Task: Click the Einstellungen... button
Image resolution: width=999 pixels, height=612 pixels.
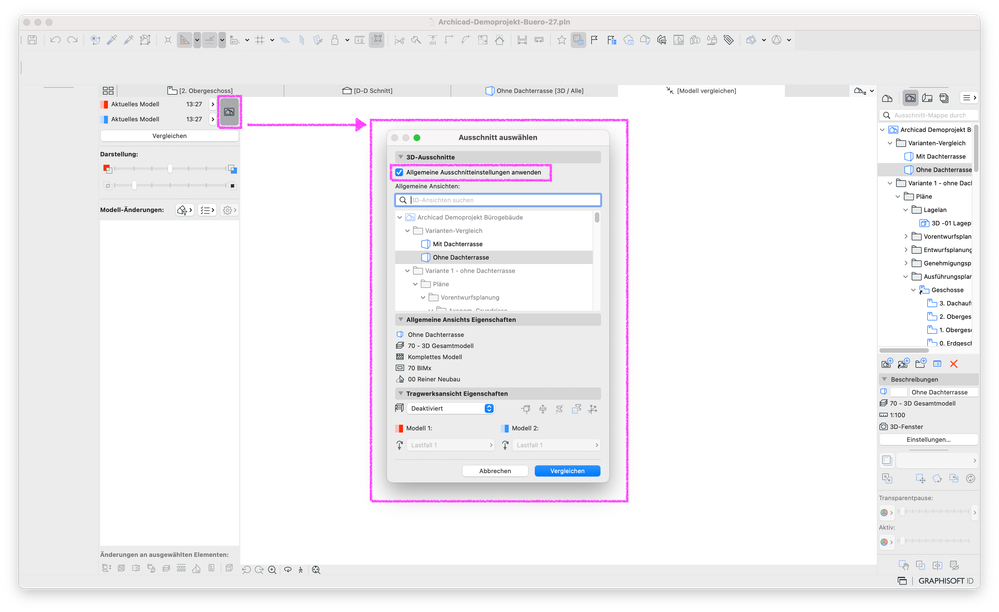Action: 928,440
